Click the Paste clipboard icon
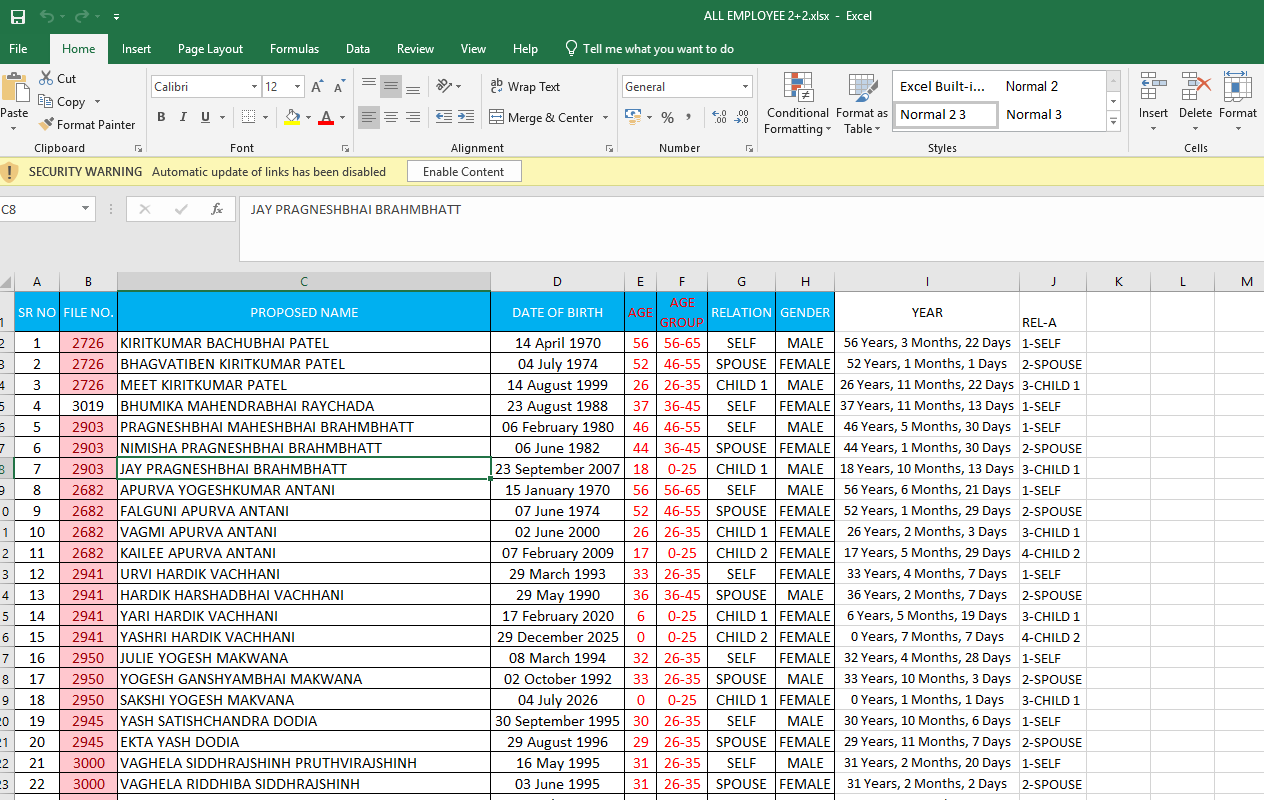 [15, 89]
